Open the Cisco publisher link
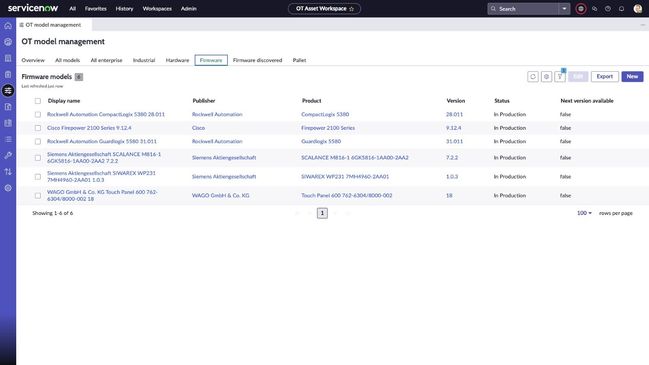This screenshot has width=649, height=365. pyautogui.click(x=198, y=128)
